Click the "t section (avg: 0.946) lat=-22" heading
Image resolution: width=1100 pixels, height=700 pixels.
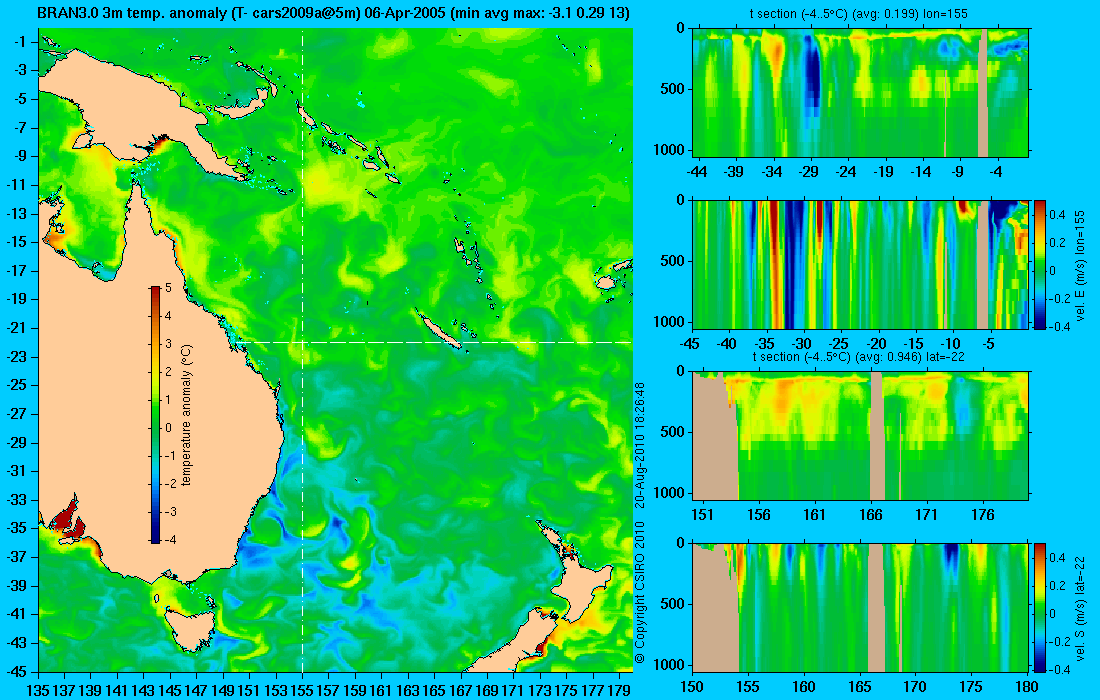point(859,357)
